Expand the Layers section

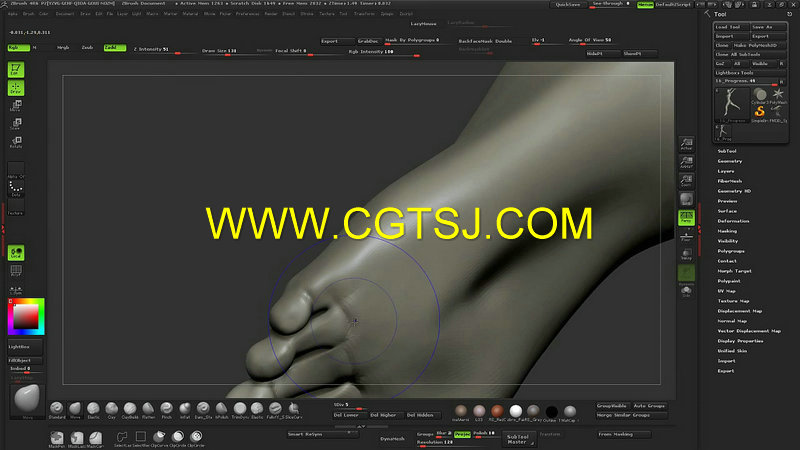726,171
